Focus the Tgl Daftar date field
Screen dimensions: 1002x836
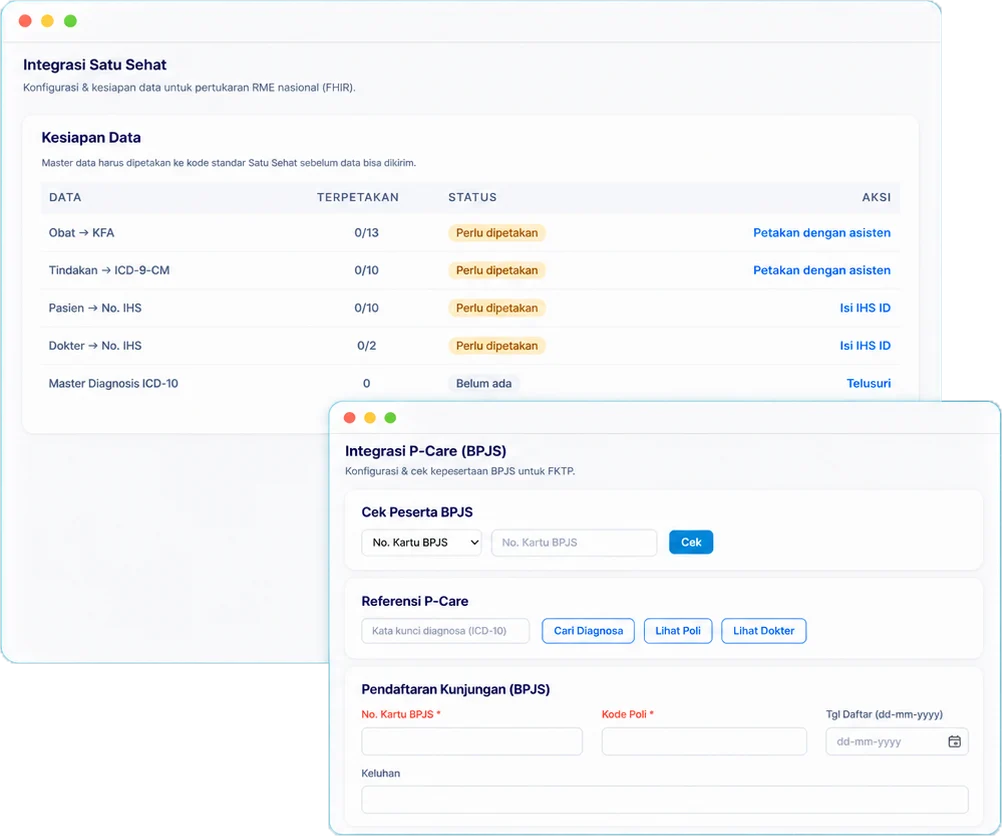click(x=897, y=741)
